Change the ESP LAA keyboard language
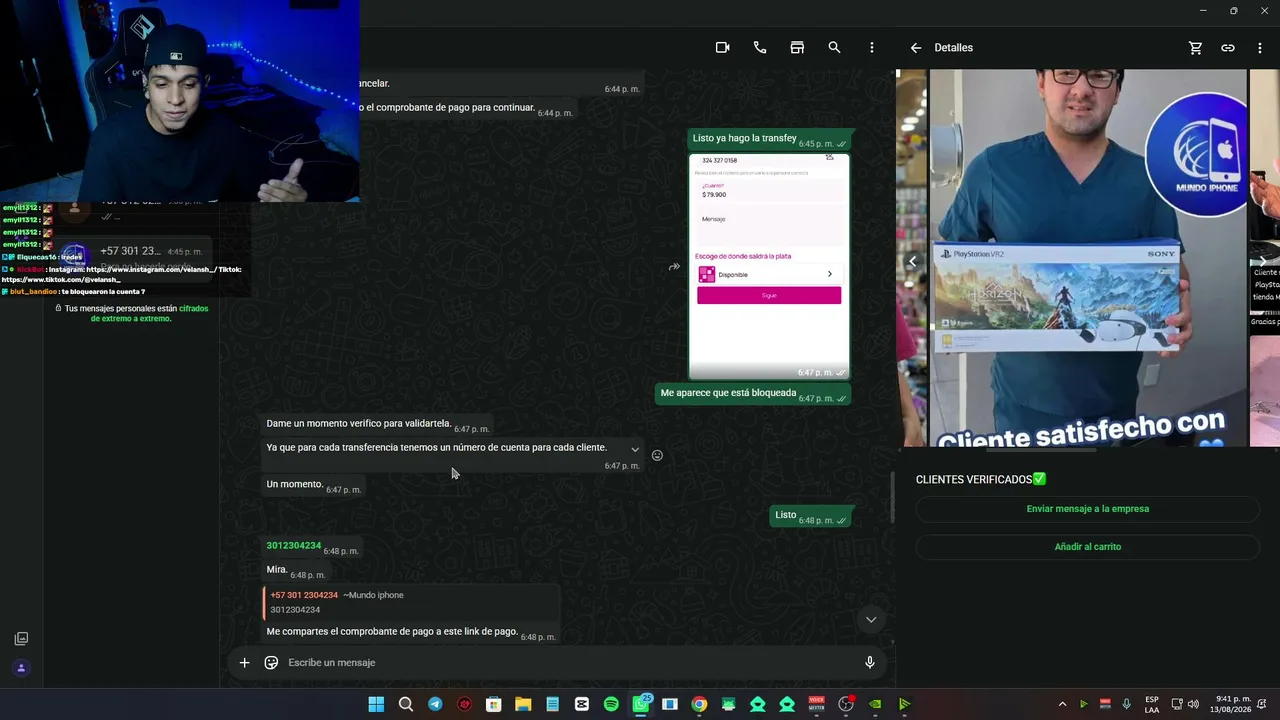The height and width of the screenshot is (720, 1280). click(1152, 704)
